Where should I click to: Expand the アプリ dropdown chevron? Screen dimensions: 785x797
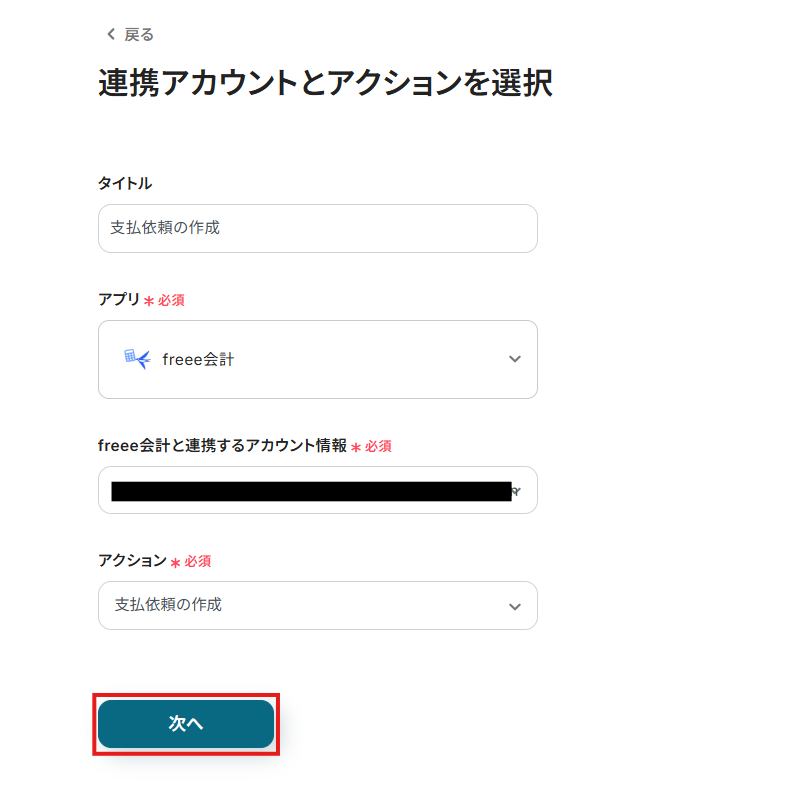coord(514,359)
